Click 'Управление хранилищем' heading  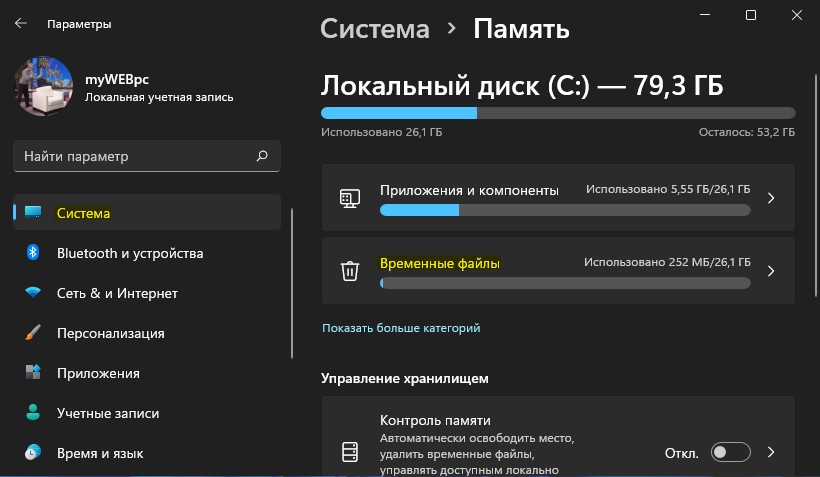[x=405, y=378]
